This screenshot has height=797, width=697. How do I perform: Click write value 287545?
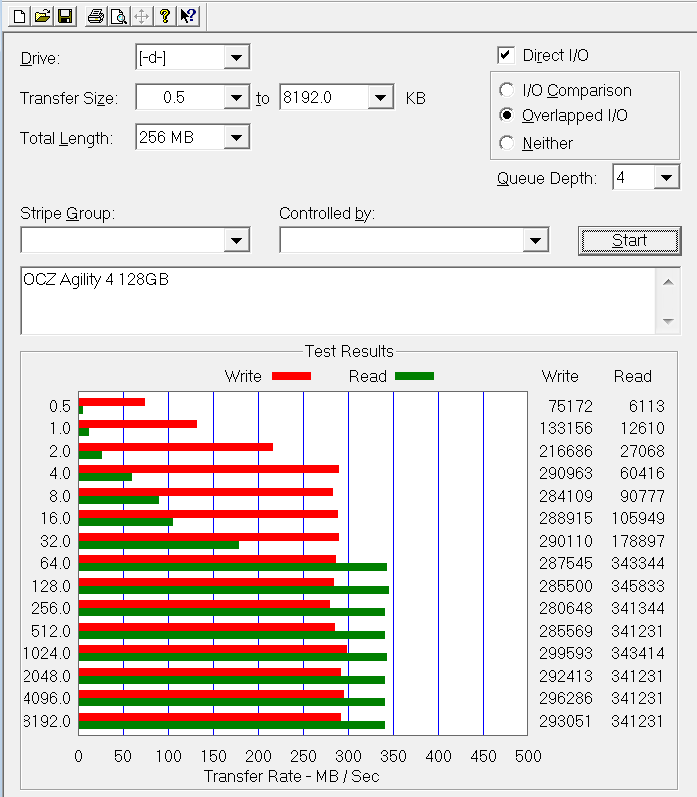point(566,563)
